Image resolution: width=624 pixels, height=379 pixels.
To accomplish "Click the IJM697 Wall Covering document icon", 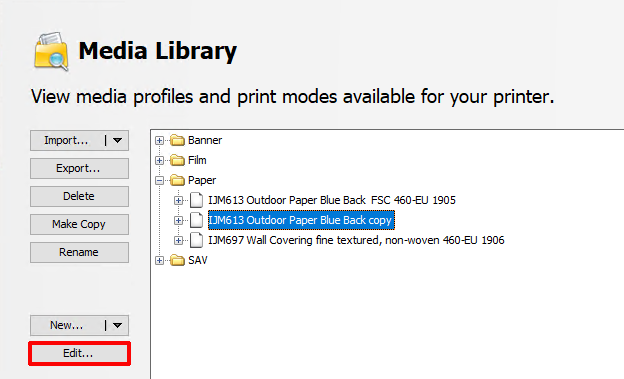I will (x=196, y=240).
